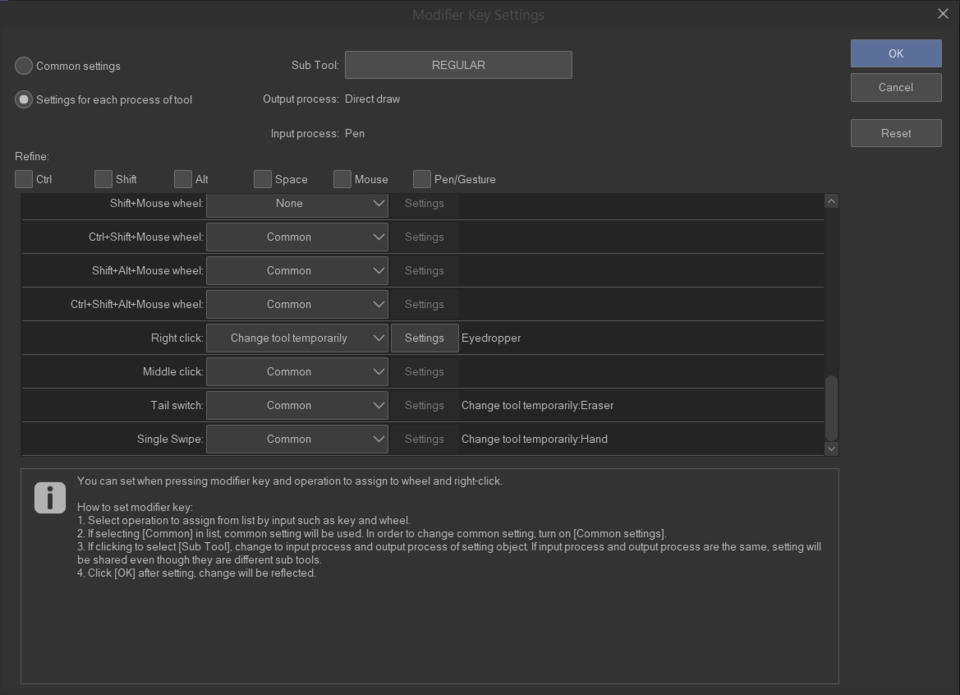Image resolution: width=960 pixels, height=695 pixels.
Task: Close the Modifier Key Settings dialog
Action: [943, 13]
